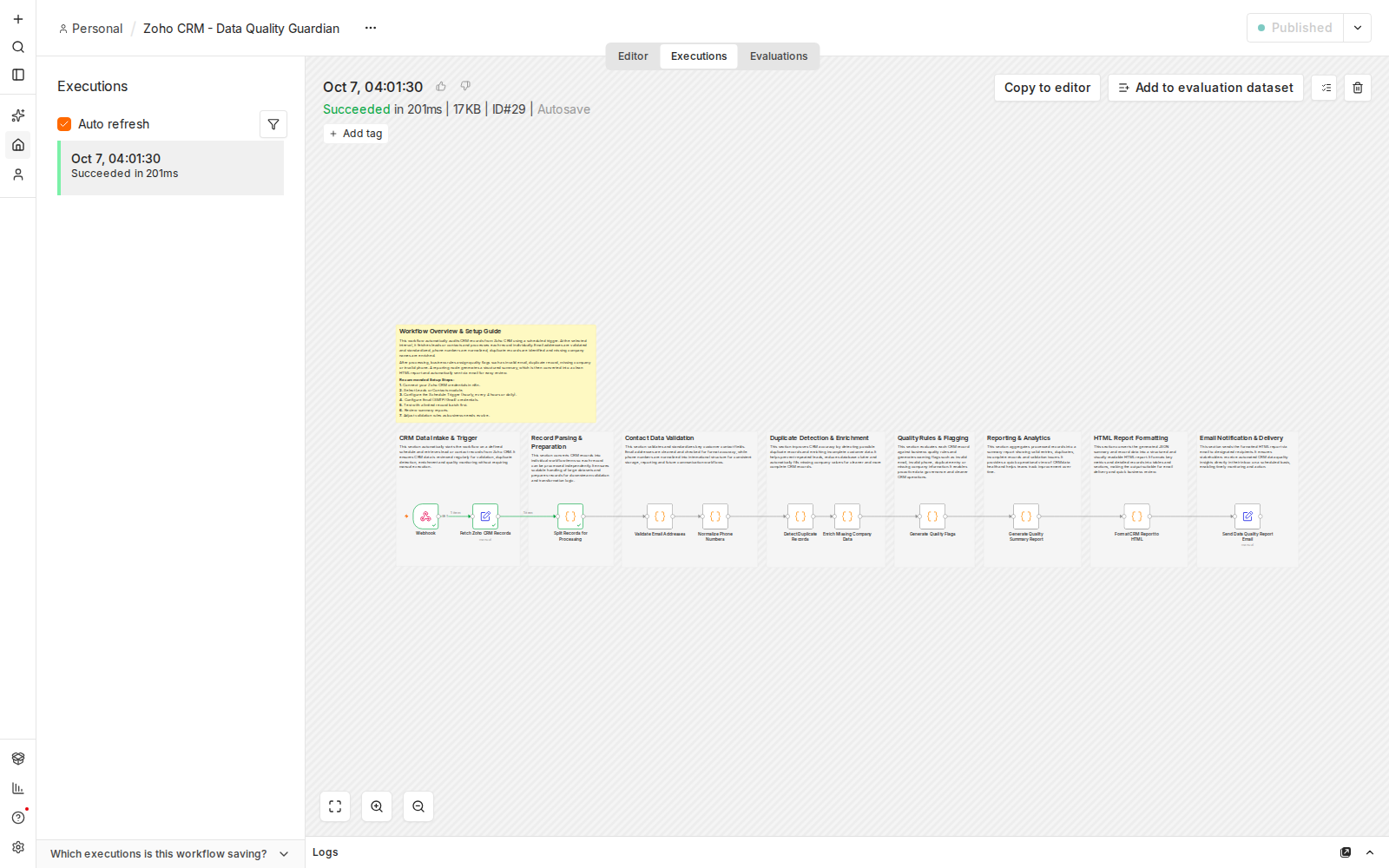This screenshot has height=868, width=1389.
Task: Select the Send Data Quality Report Email node
Action: [1247, 516]
